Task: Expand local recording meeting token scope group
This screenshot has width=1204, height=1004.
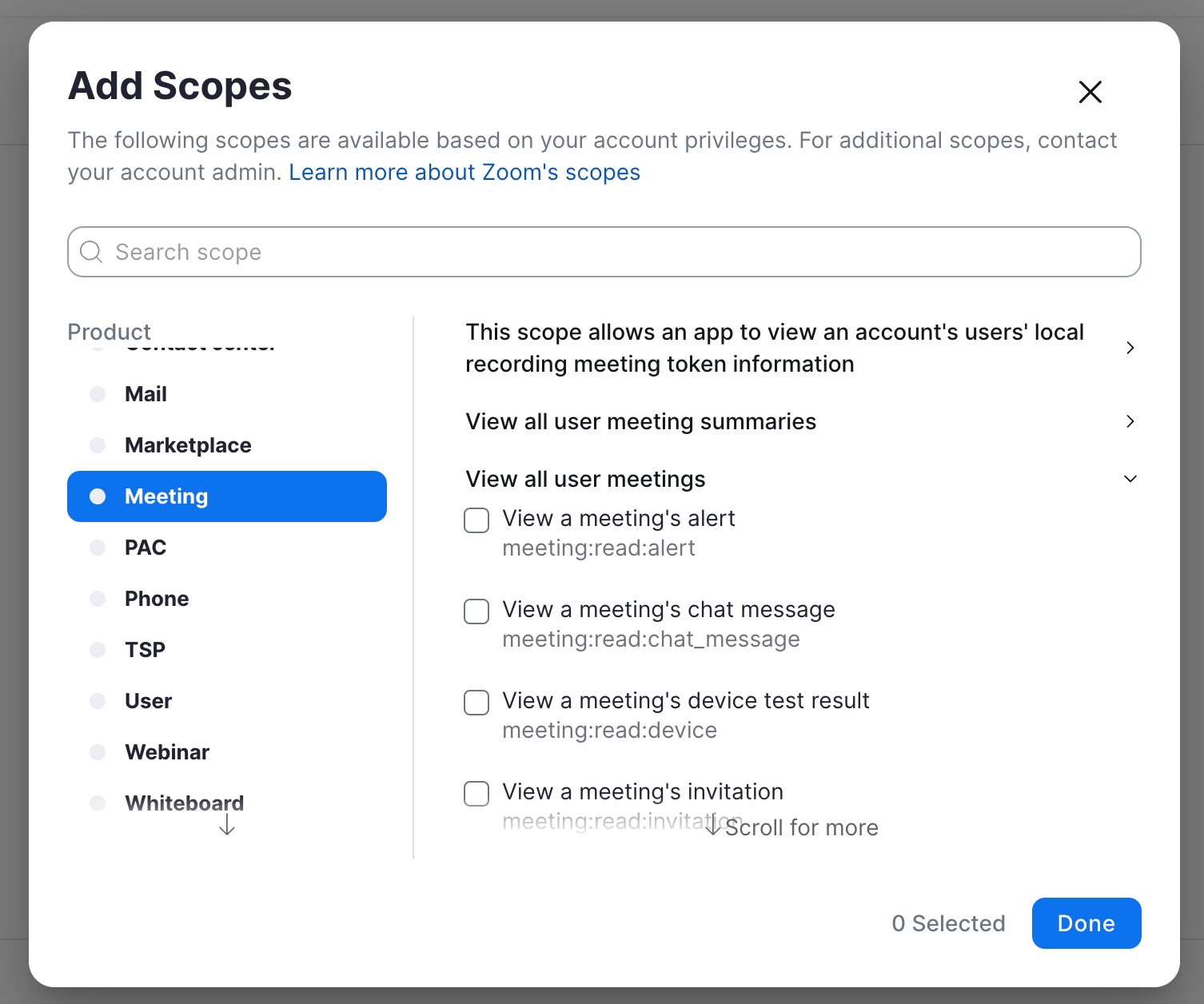Action: (x=1130, y=348)
